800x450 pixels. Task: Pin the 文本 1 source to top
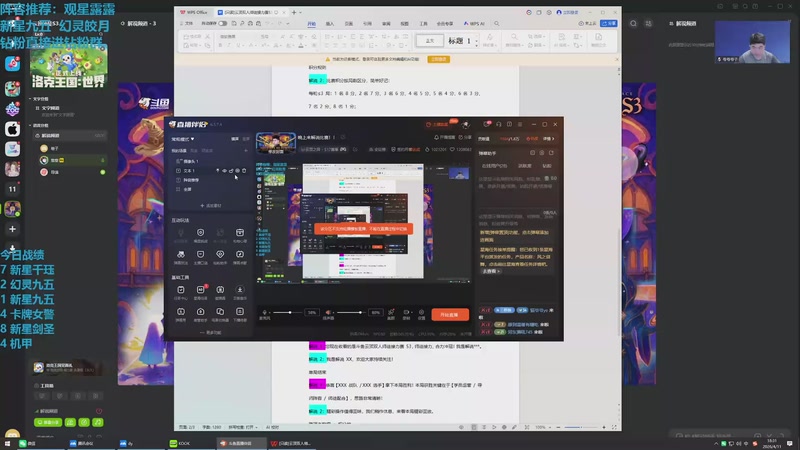click(x=217, y=171)
